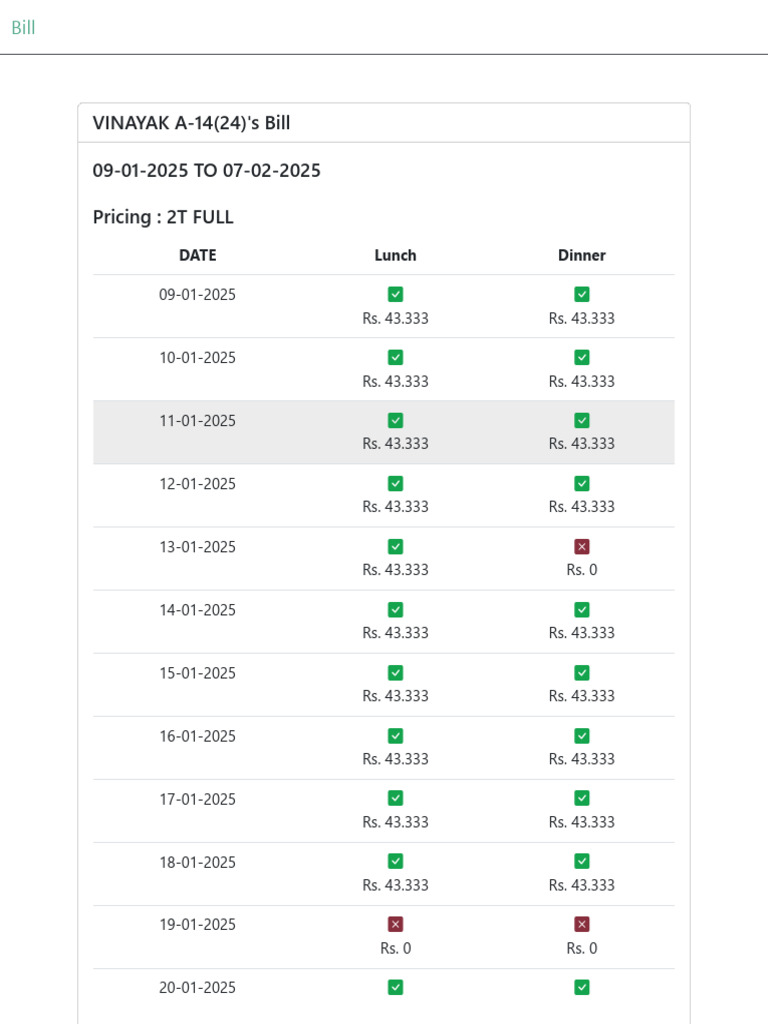Click the DATE column header
The image size is (768, 1024).
[x=198, y=255]
